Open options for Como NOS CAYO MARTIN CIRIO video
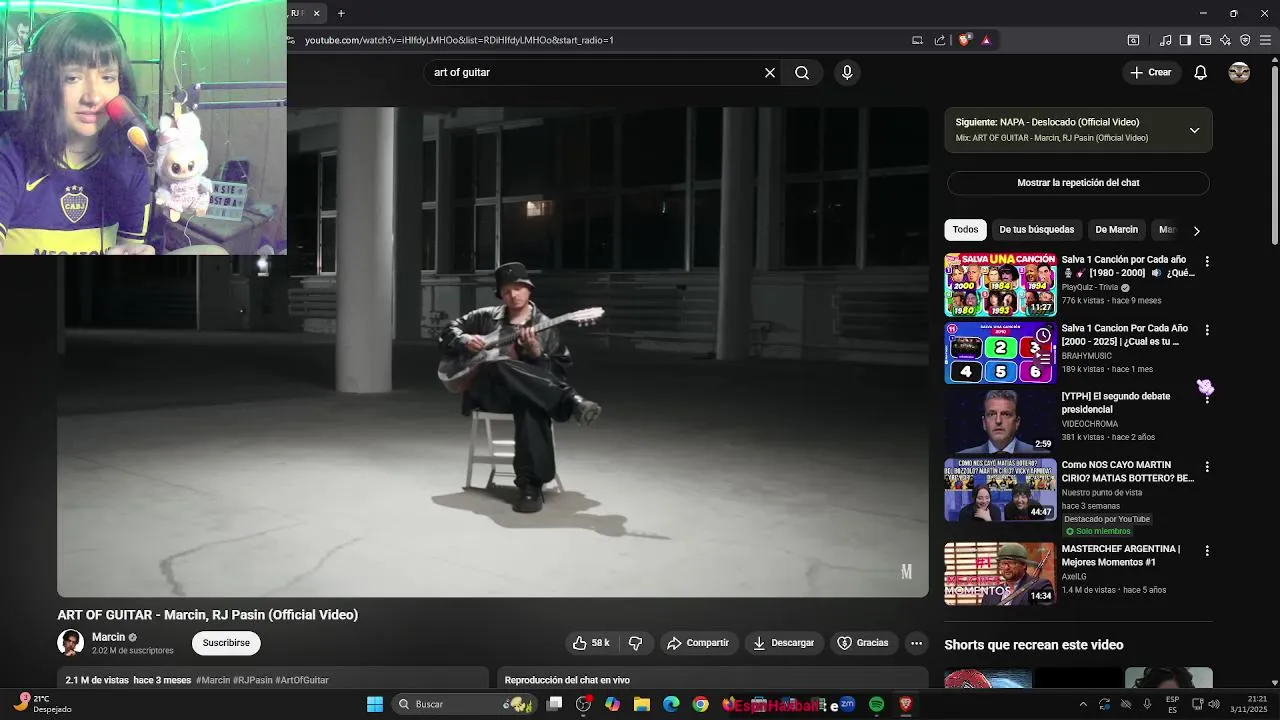The height and width of the screenshot is (720, 1280). [x=1207, y=467]
